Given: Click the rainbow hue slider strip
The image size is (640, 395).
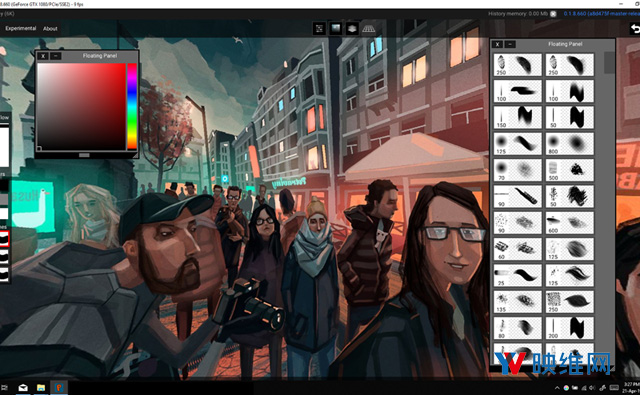Looking at the screenshot, I should [132, 106].
